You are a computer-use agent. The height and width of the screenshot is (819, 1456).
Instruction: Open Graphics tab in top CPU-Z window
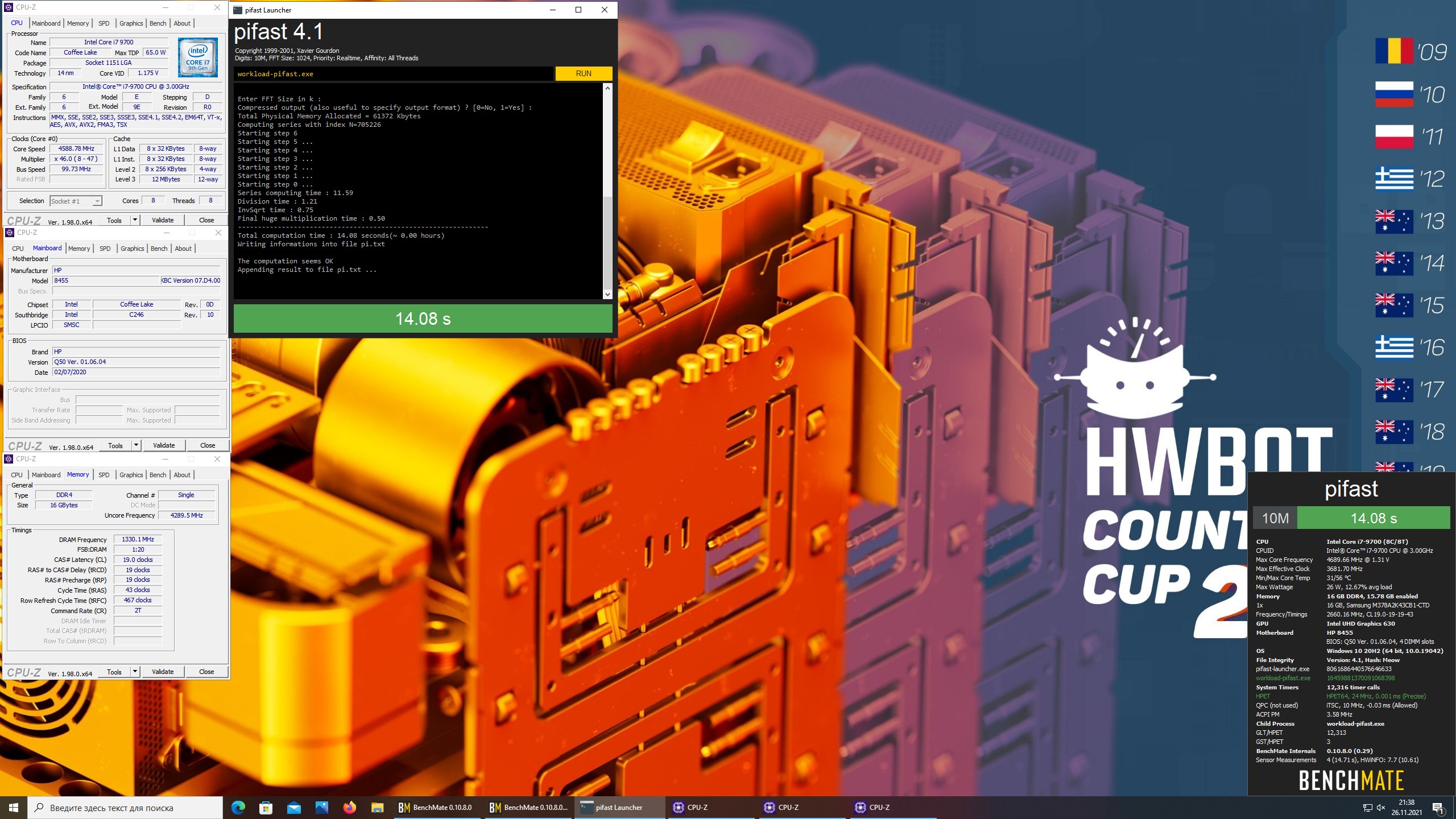tap(131, 23)
